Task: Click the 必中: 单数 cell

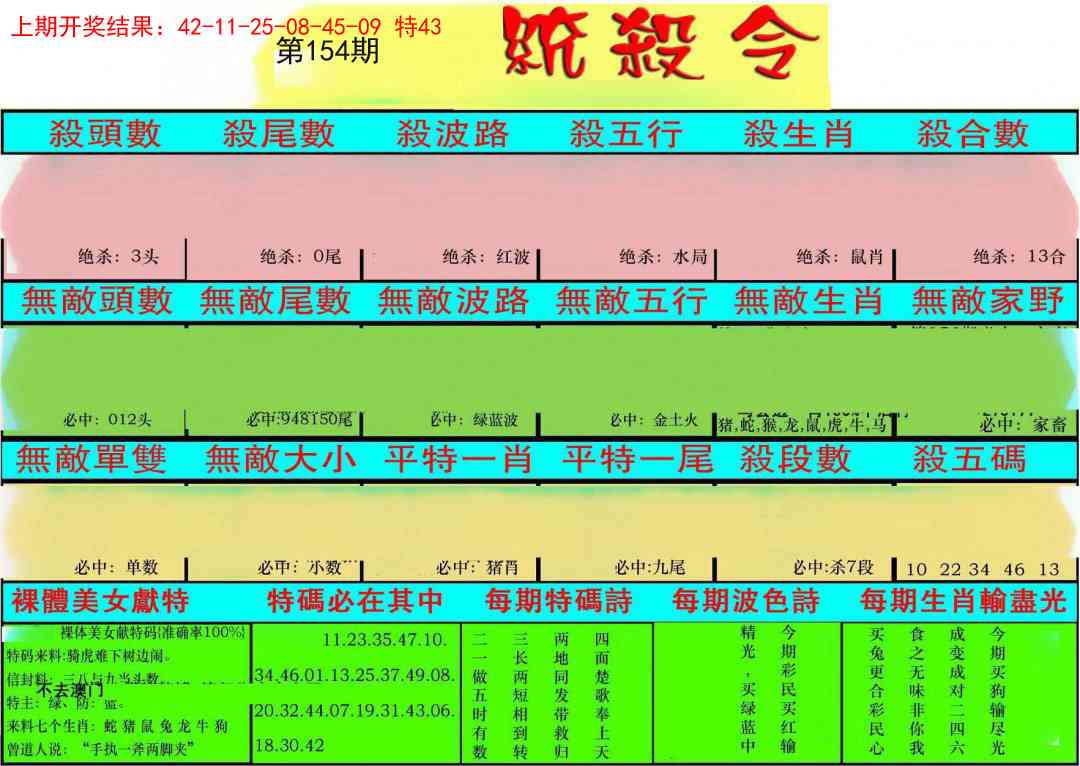Action: pos(117,568)
